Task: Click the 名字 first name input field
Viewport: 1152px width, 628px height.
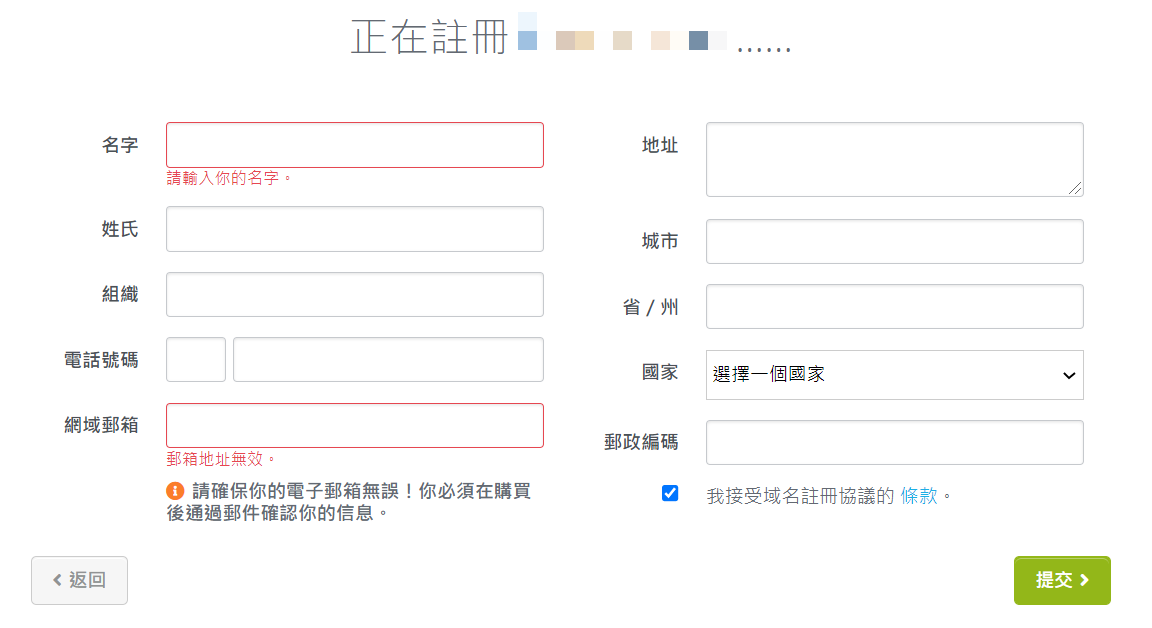Action: (355, 145)
